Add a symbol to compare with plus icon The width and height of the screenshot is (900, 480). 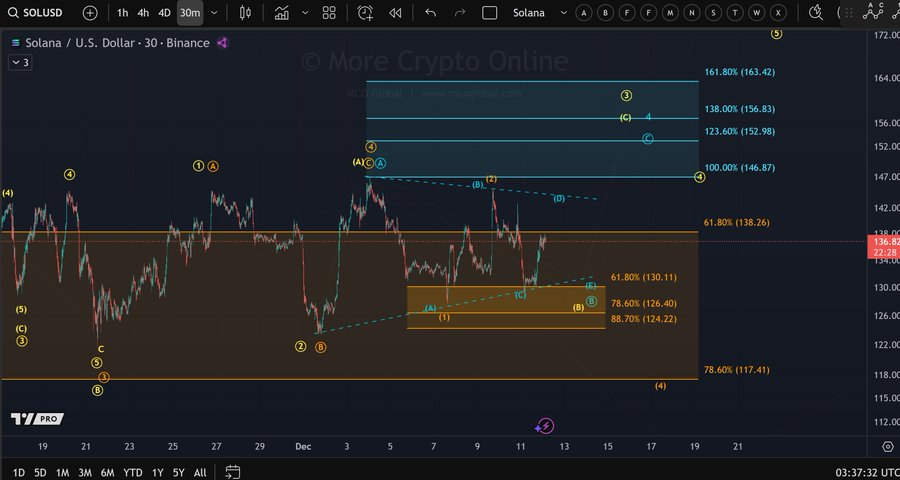point(90,13)
